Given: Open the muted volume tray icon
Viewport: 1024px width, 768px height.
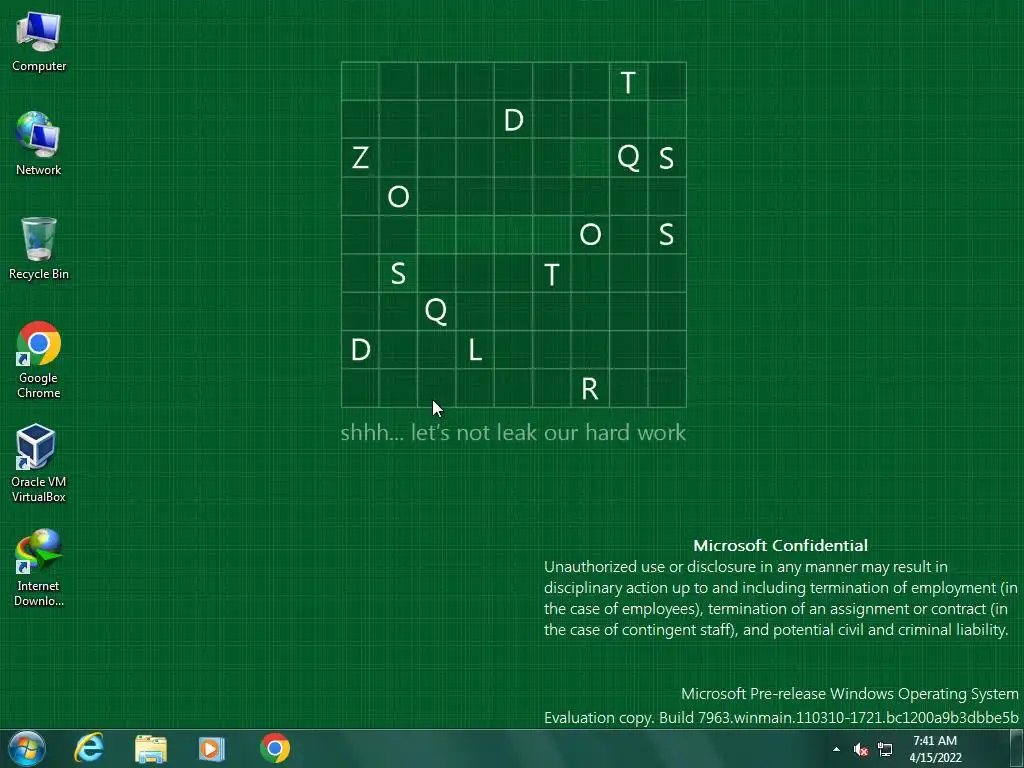Looking at the screenshot, I should pos(861,750).
